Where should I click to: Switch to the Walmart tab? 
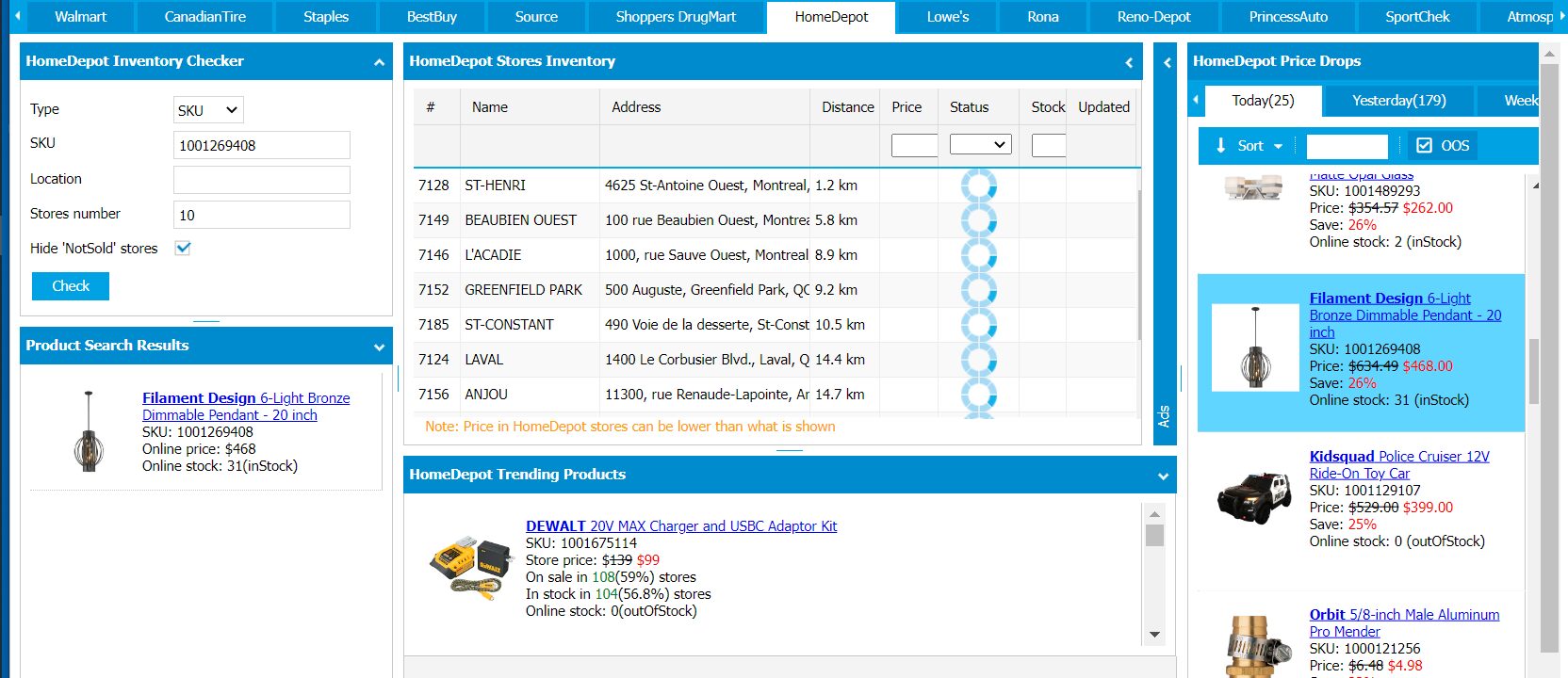[80, 17]
